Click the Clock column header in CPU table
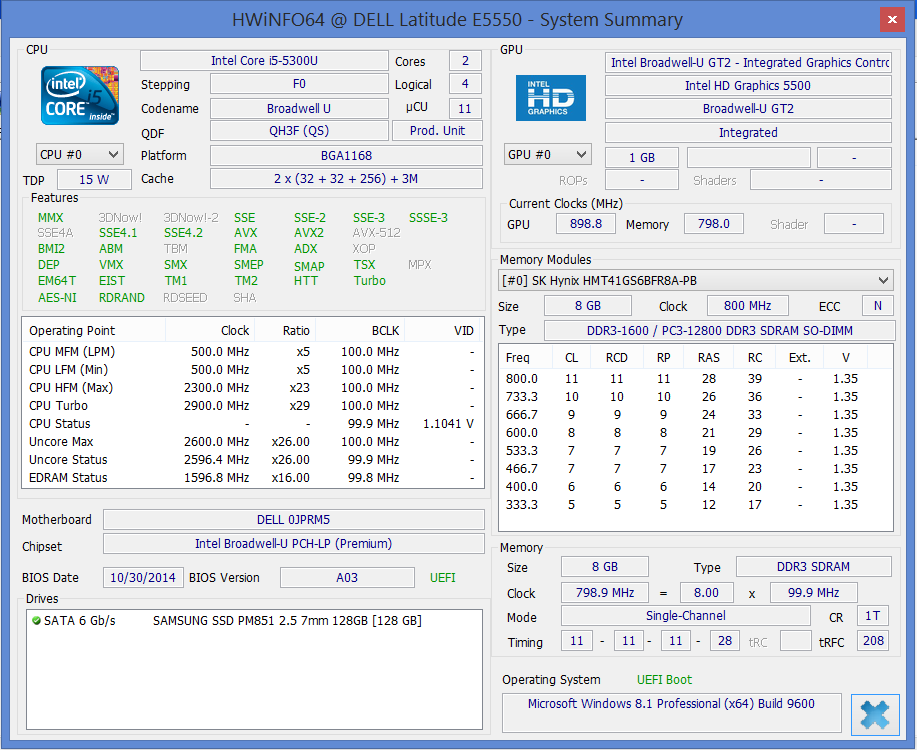The image size is (917, 750). coord(211,331)
